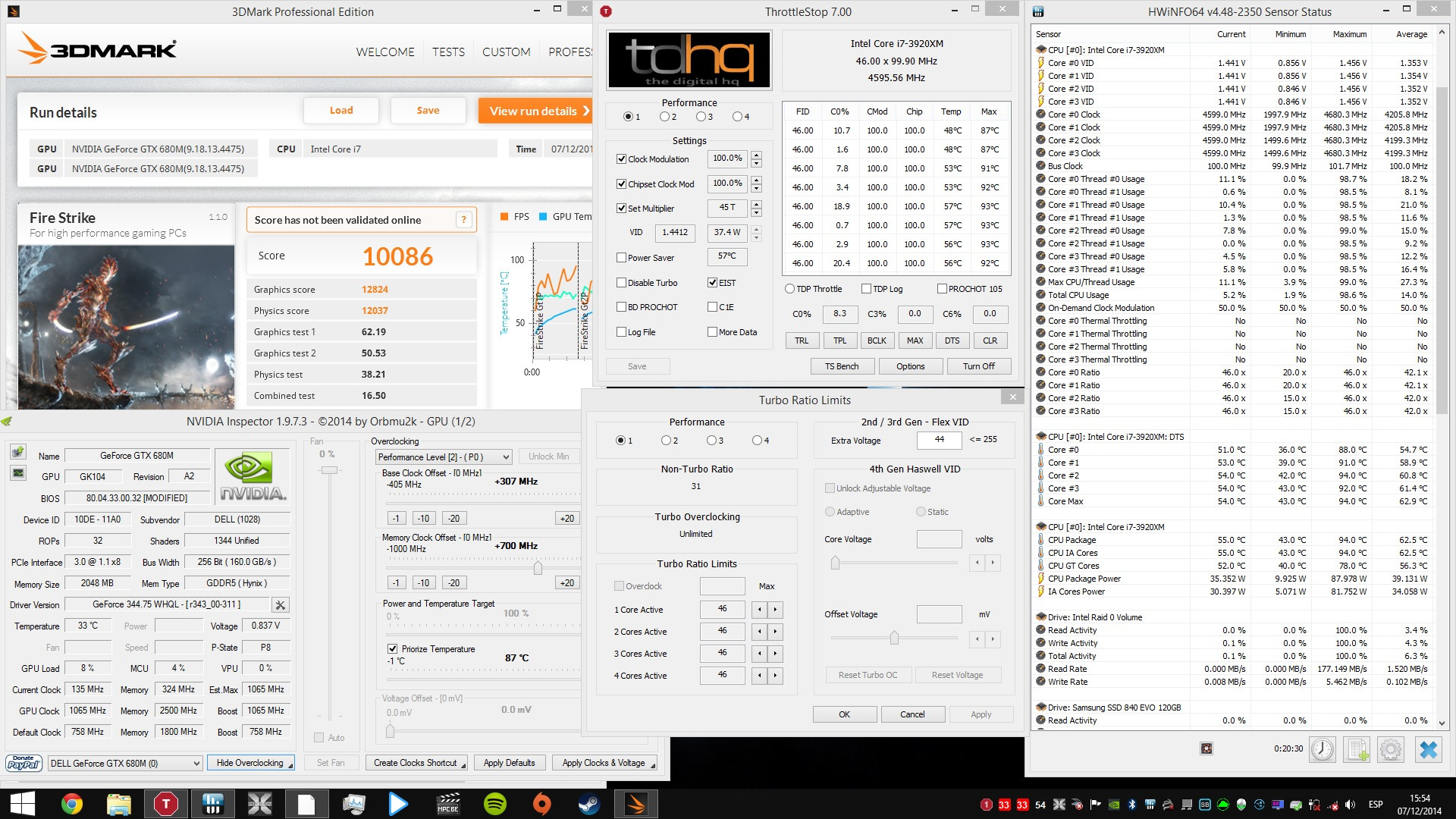Image resolution: width=1456 pixels, height=819 pixels.
Task: Increase 1 Core Active turbo ratio
Action: pos(775,610)
